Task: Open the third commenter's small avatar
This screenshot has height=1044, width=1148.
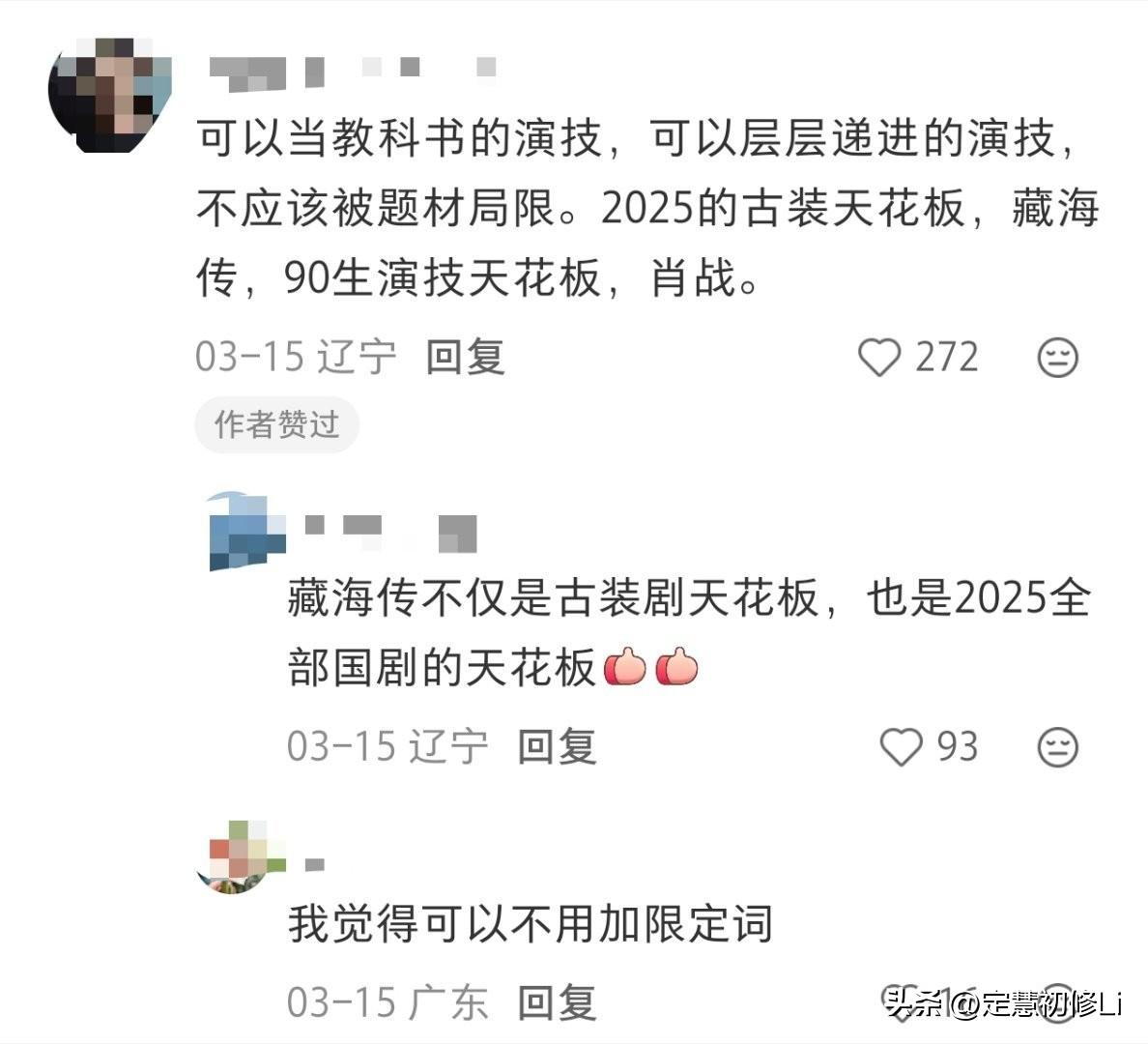Action: (x=241, y=857)
